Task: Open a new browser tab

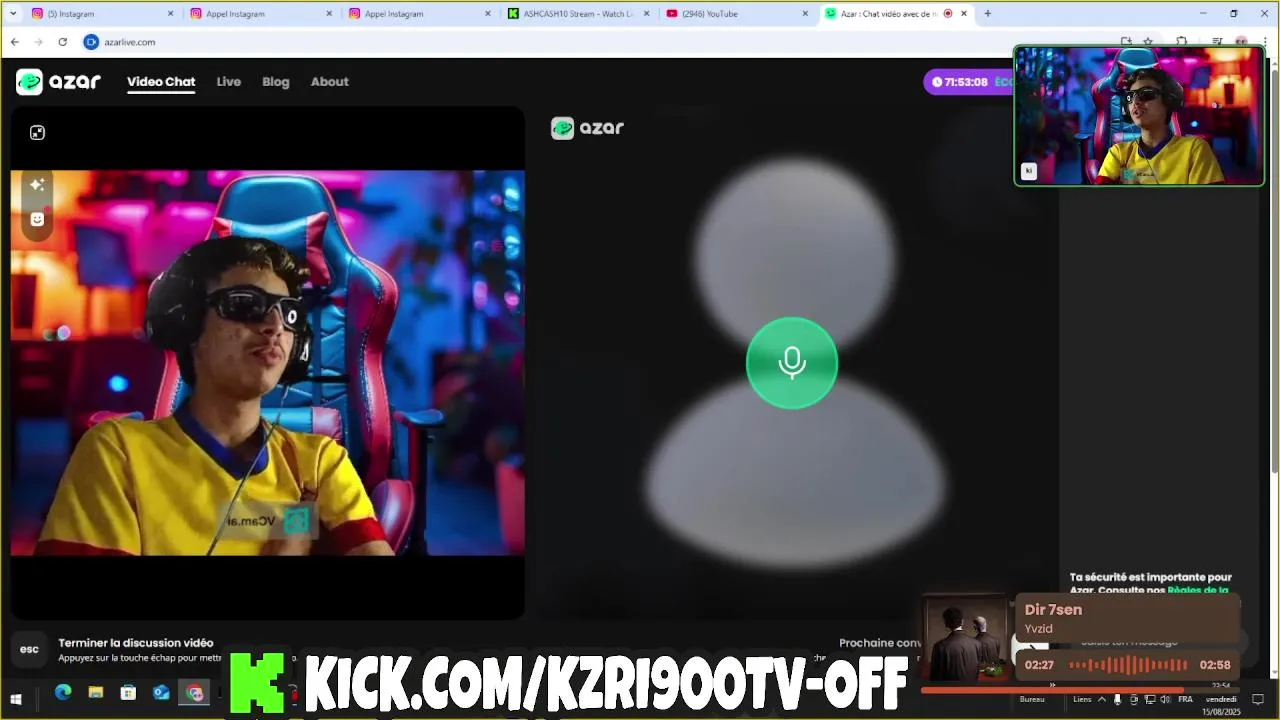Action: (x=988, y=14)
